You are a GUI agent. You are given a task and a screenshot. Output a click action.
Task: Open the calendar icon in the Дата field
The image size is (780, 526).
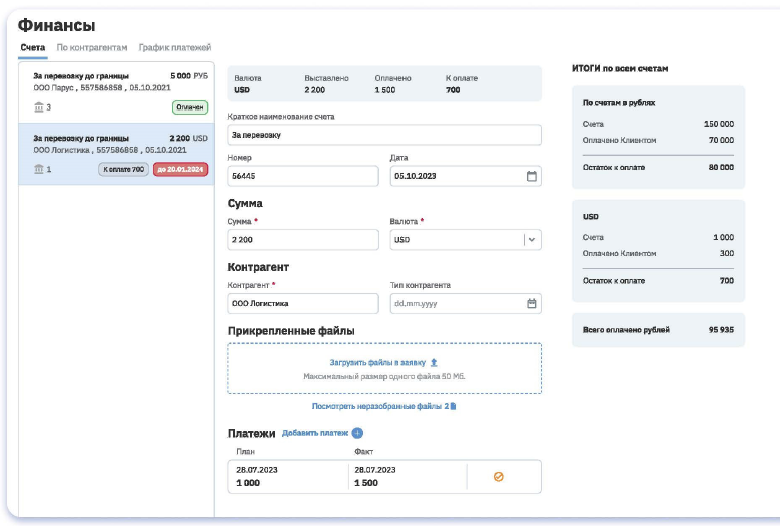point(532,176)
